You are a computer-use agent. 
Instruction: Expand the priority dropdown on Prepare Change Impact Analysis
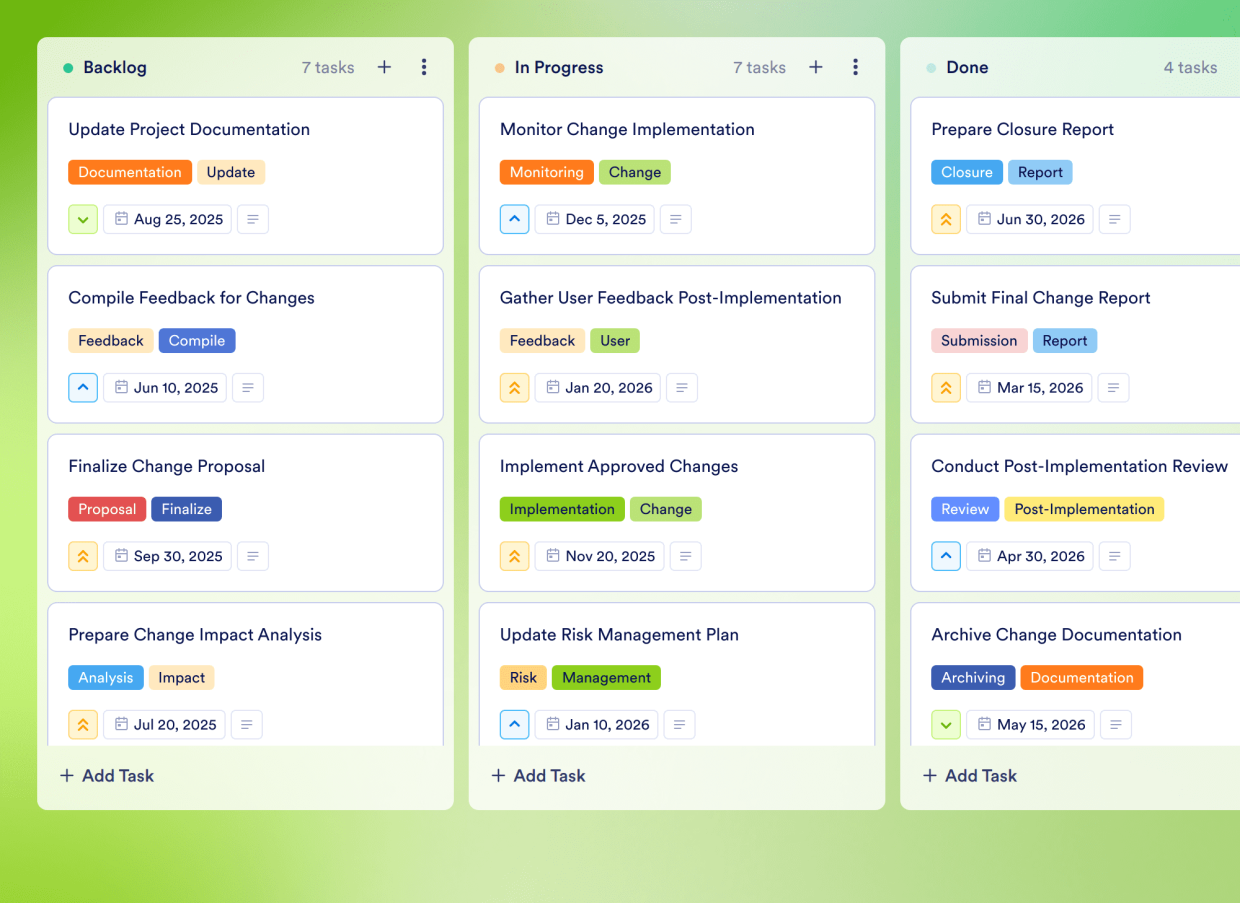click(83, 724)
